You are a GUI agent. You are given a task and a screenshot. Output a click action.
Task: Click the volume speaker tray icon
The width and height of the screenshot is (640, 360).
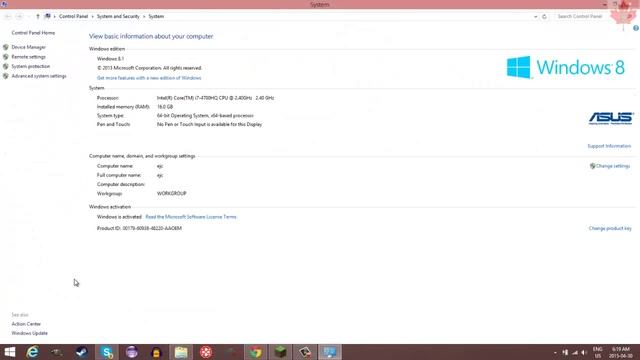click(x=584, y=352)
